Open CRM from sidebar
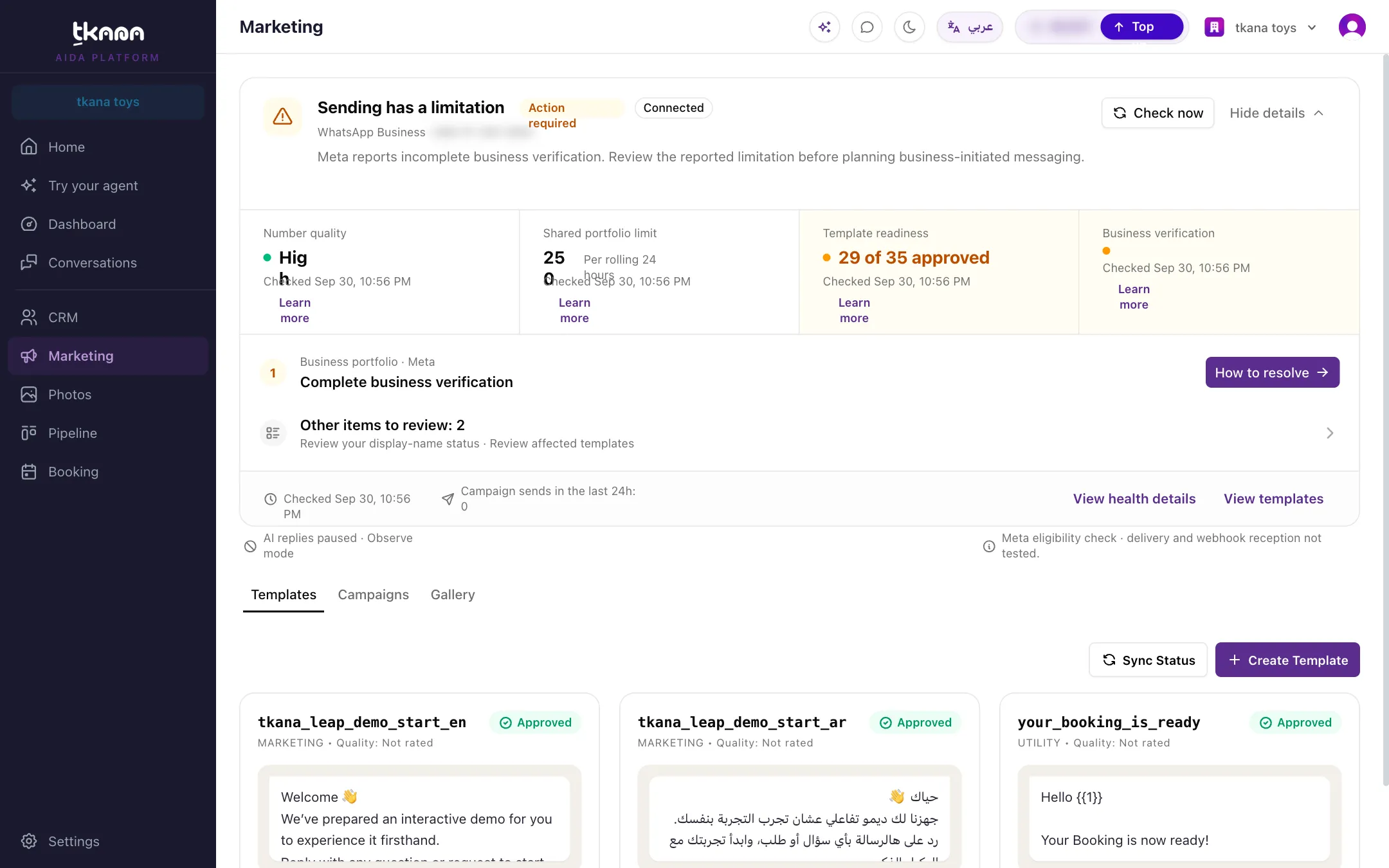Viewport: 1389px width, 868px height. tap(108, 318)
